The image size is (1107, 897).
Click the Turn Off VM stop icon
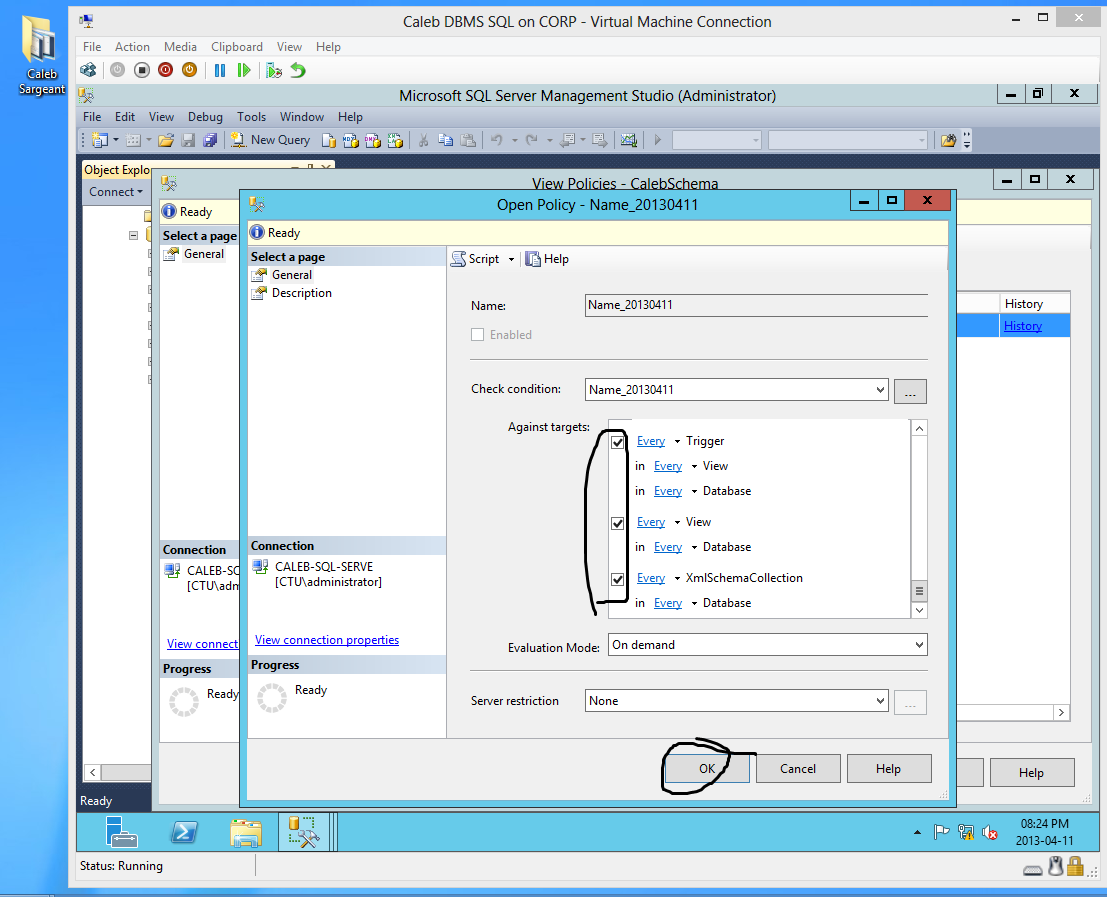tap(142, 70)
